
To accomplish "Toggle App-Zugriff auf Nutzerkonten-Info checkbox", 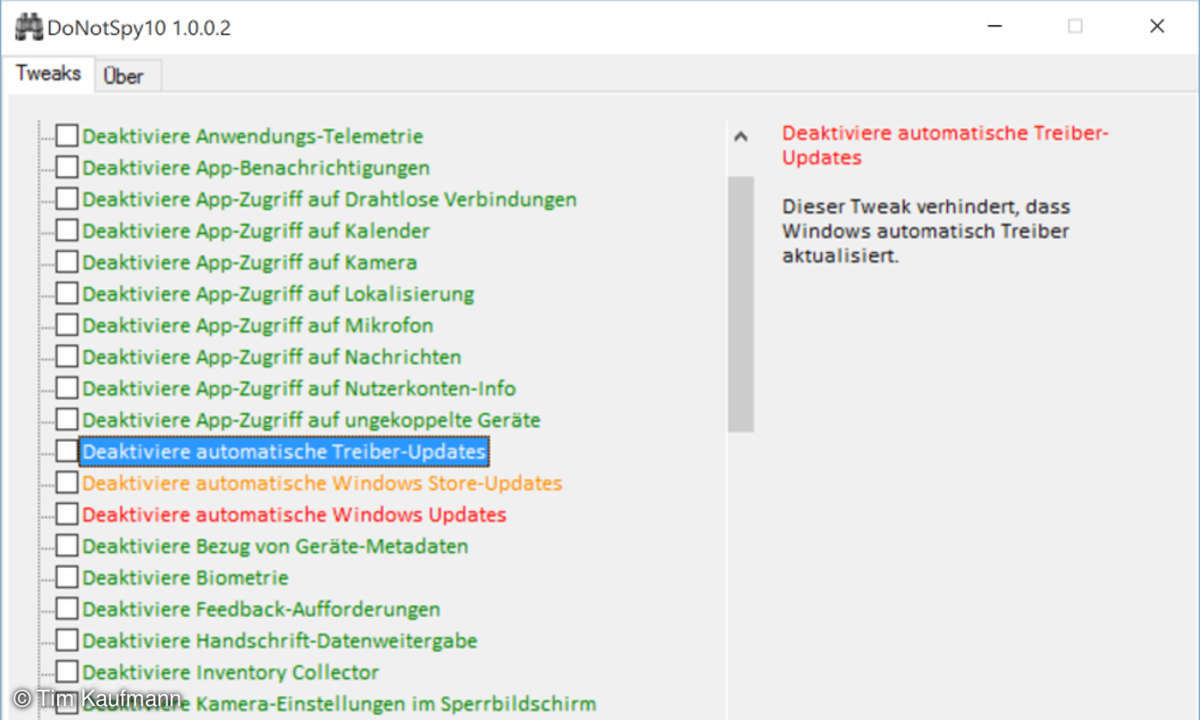I will click(66, 388).
